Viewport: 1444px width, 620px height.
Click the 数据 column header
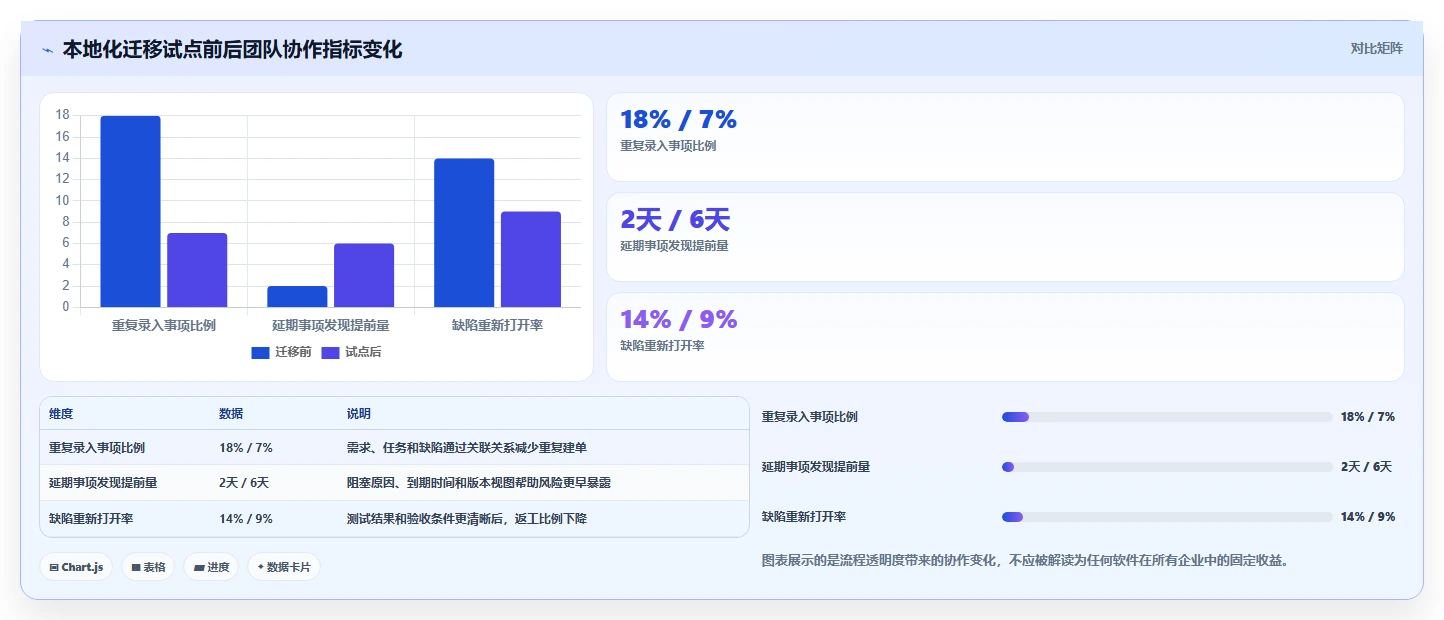231,413
